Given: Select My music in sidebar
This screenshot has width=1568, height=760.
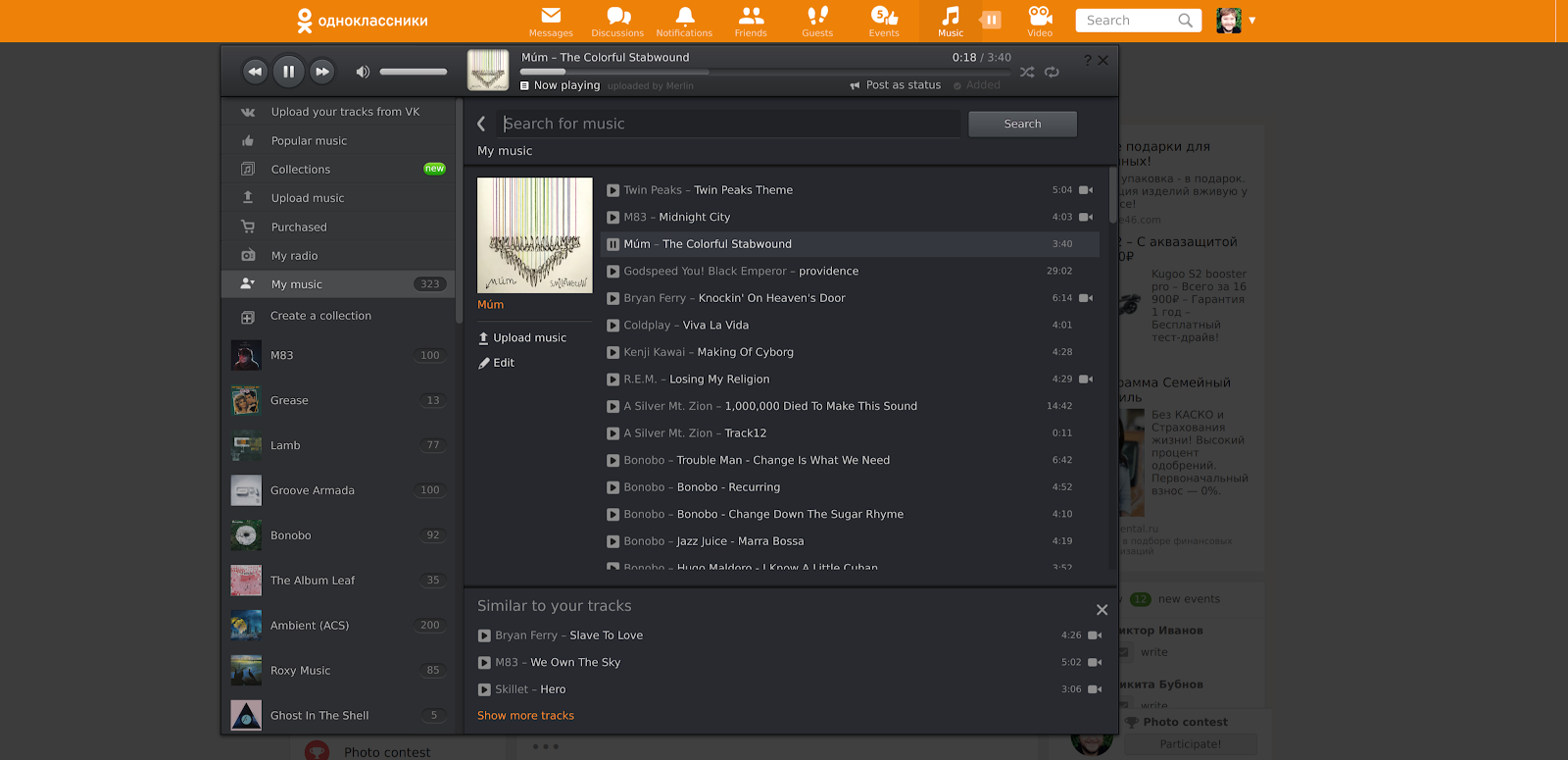Looking at the screenshot, I should (x=339, y=284).
